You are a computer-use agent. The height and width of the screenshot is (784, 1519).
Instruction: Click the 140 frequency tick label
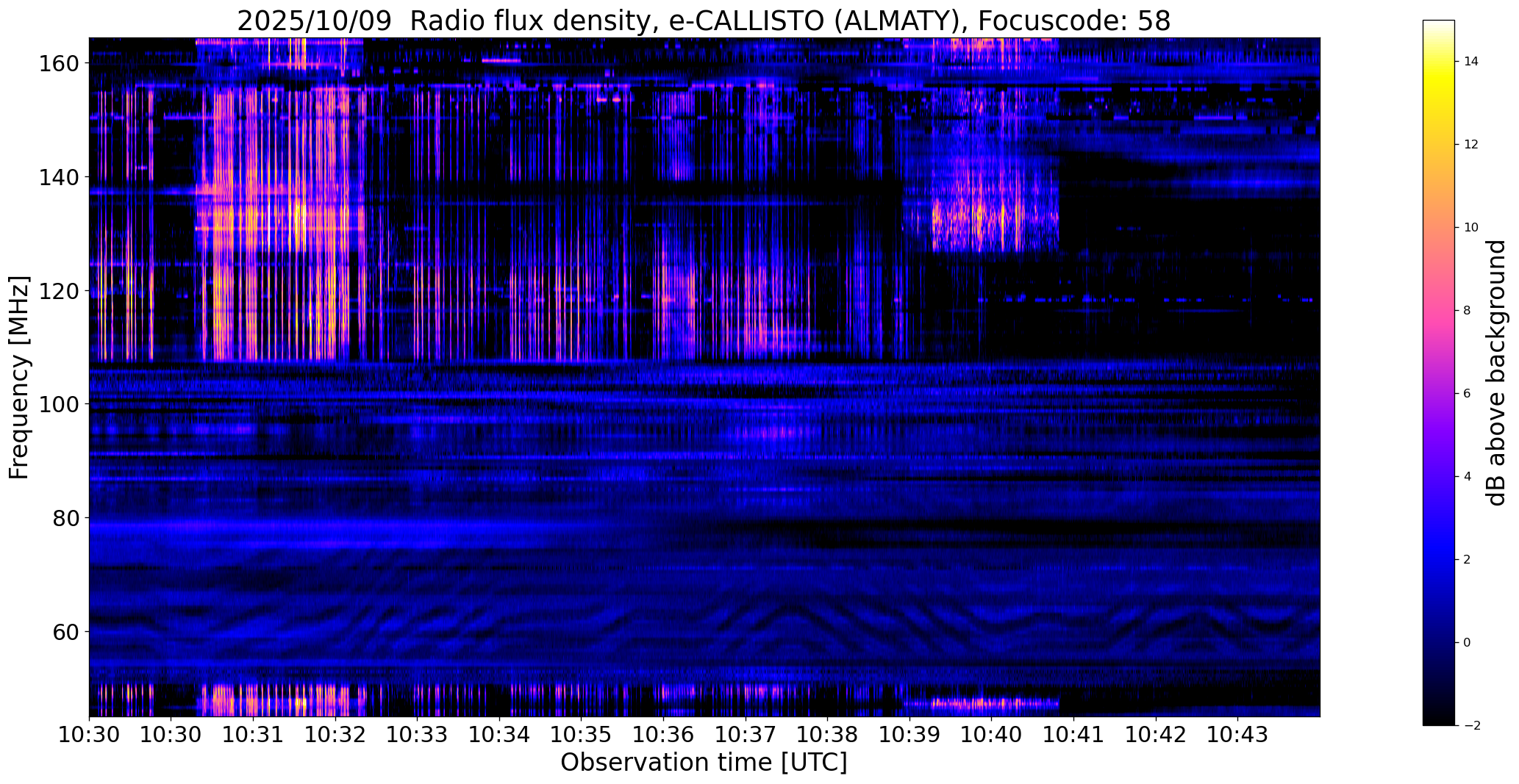click(58, 177)
